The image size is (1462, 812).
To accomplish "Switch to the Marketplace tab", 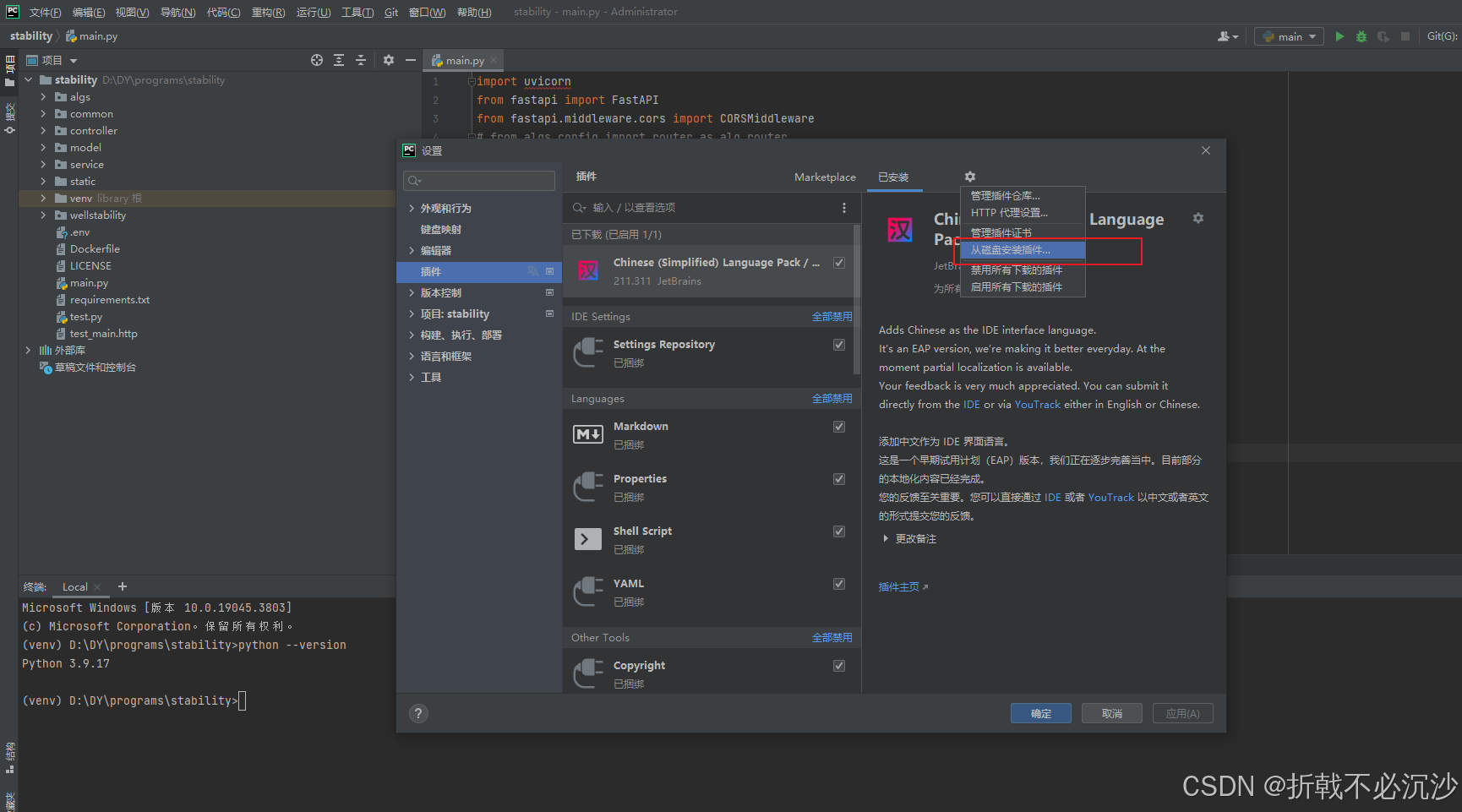I will 825,177.
